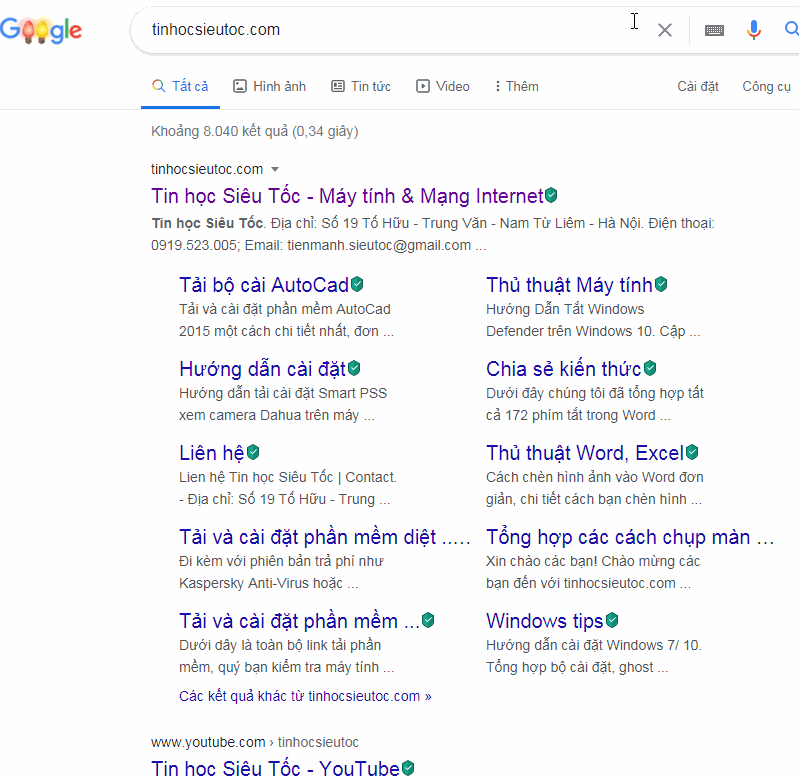Open the Thêm more-options menu
Screen dimensions: 799x776
point(517,86)
